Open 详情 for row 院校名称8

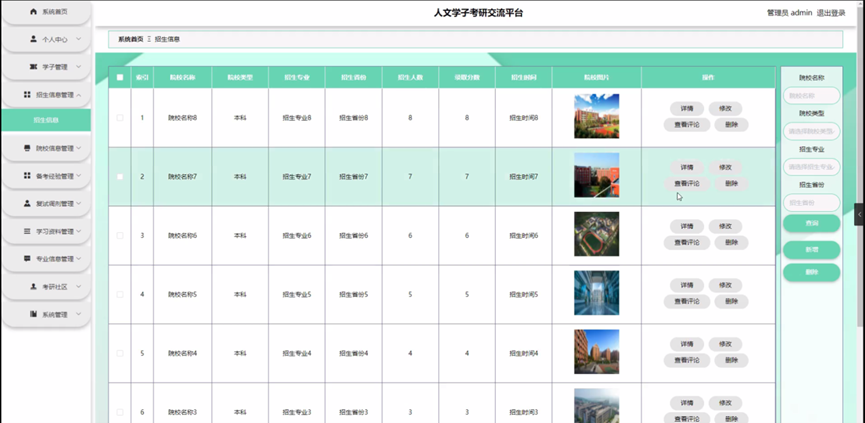click(687, 108)
